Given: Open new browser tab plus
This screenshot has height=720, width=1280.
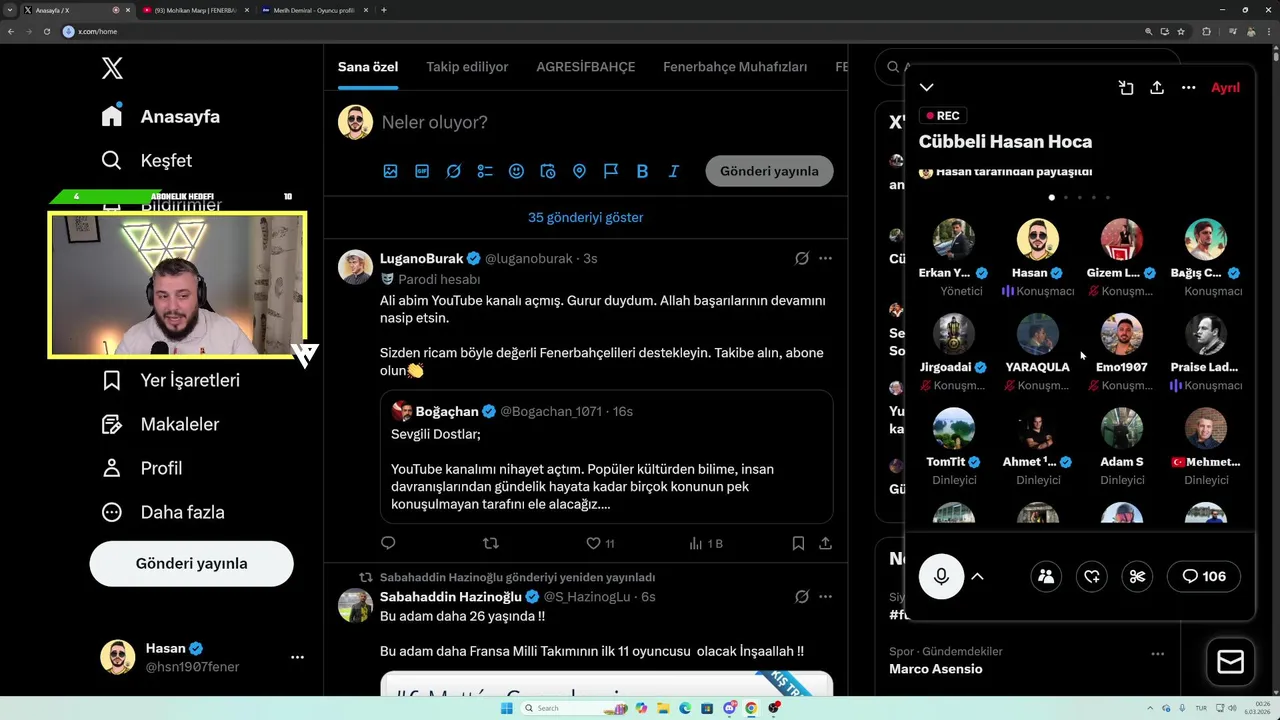Looking at the screenshot, I should coord(384,10).
